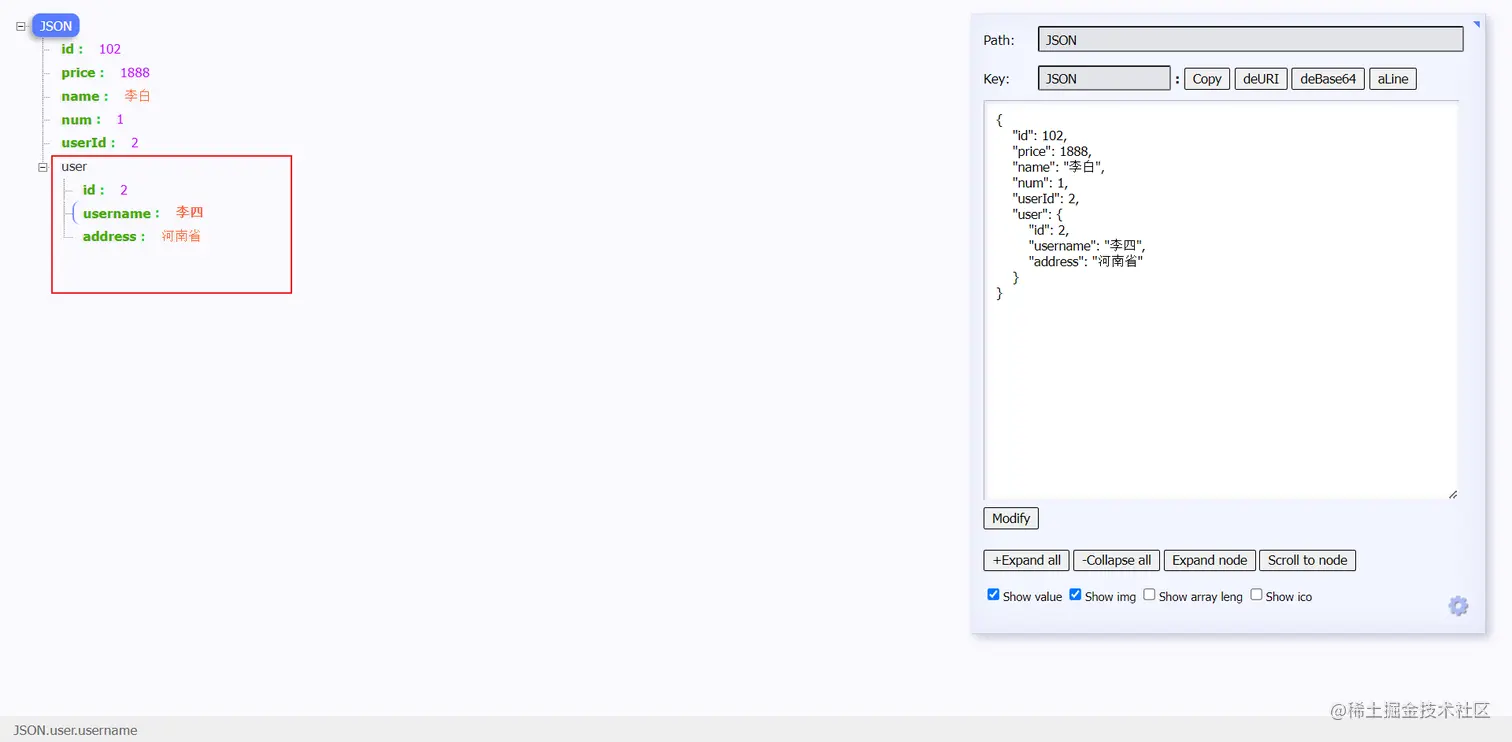Click the value 李白
1512x742 pixels.
[138, 96]
